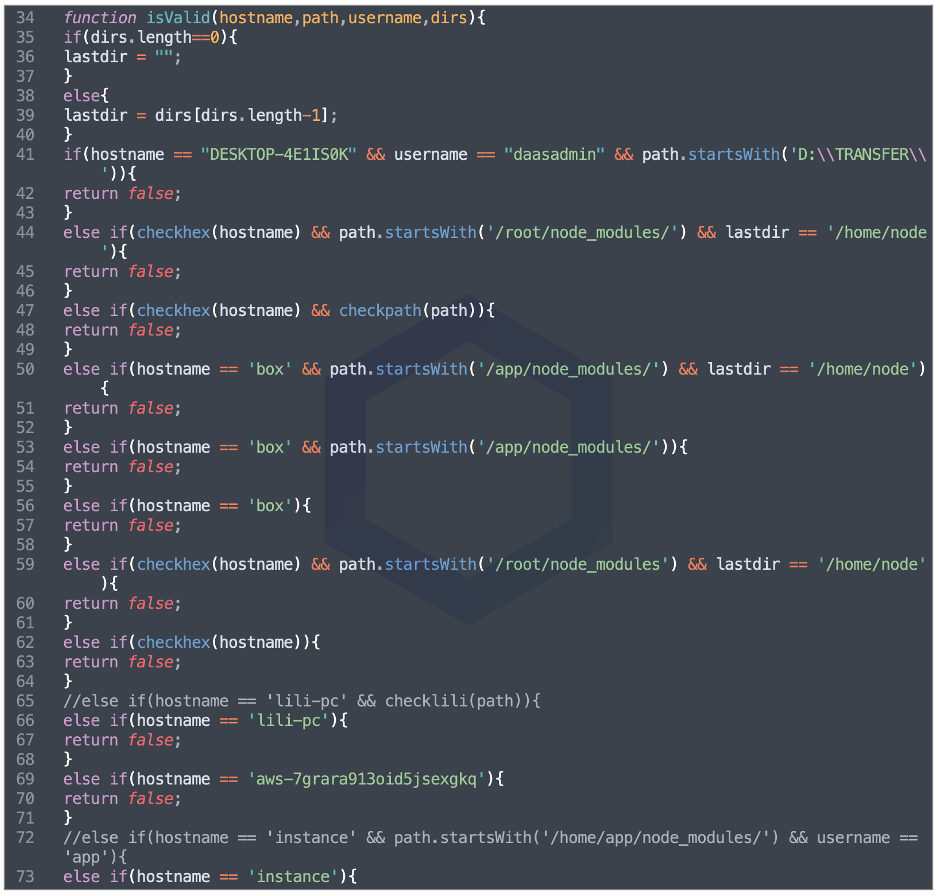Click the "daasadmin" username string
The width and height of the screenshot is (940, 896).
coord(553,155)
